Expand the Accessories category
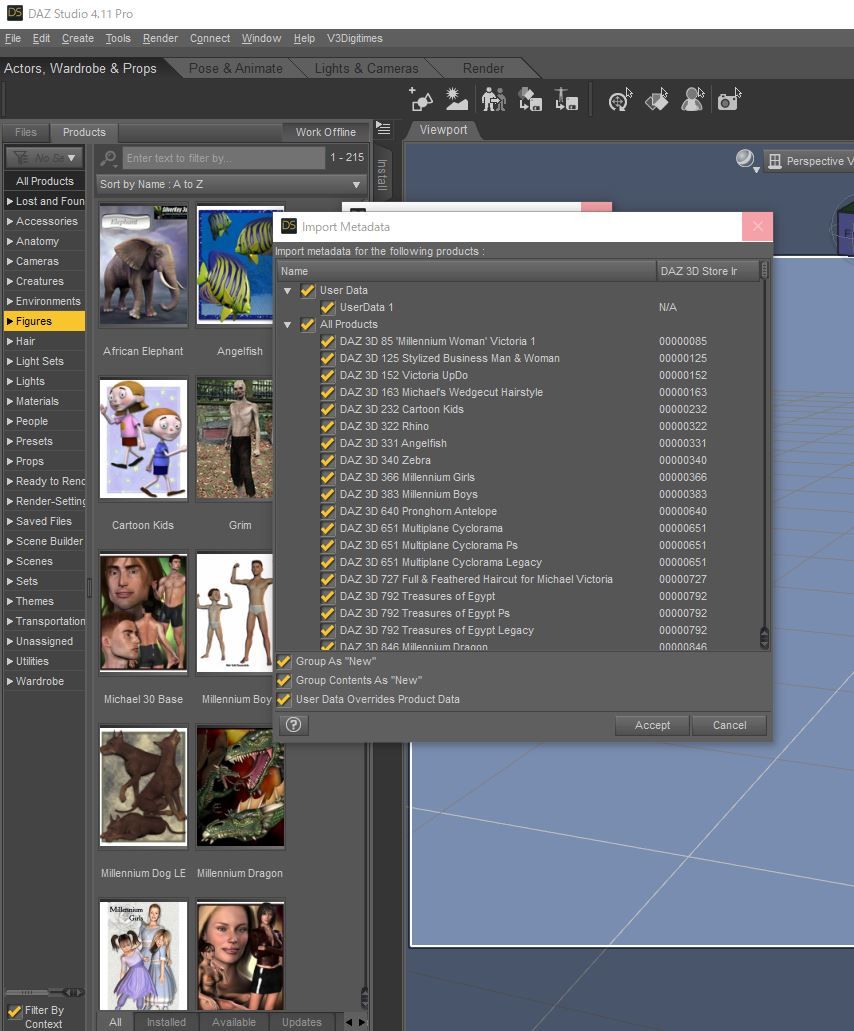This screenshot has height=1031, width=854. click(10, 221)
